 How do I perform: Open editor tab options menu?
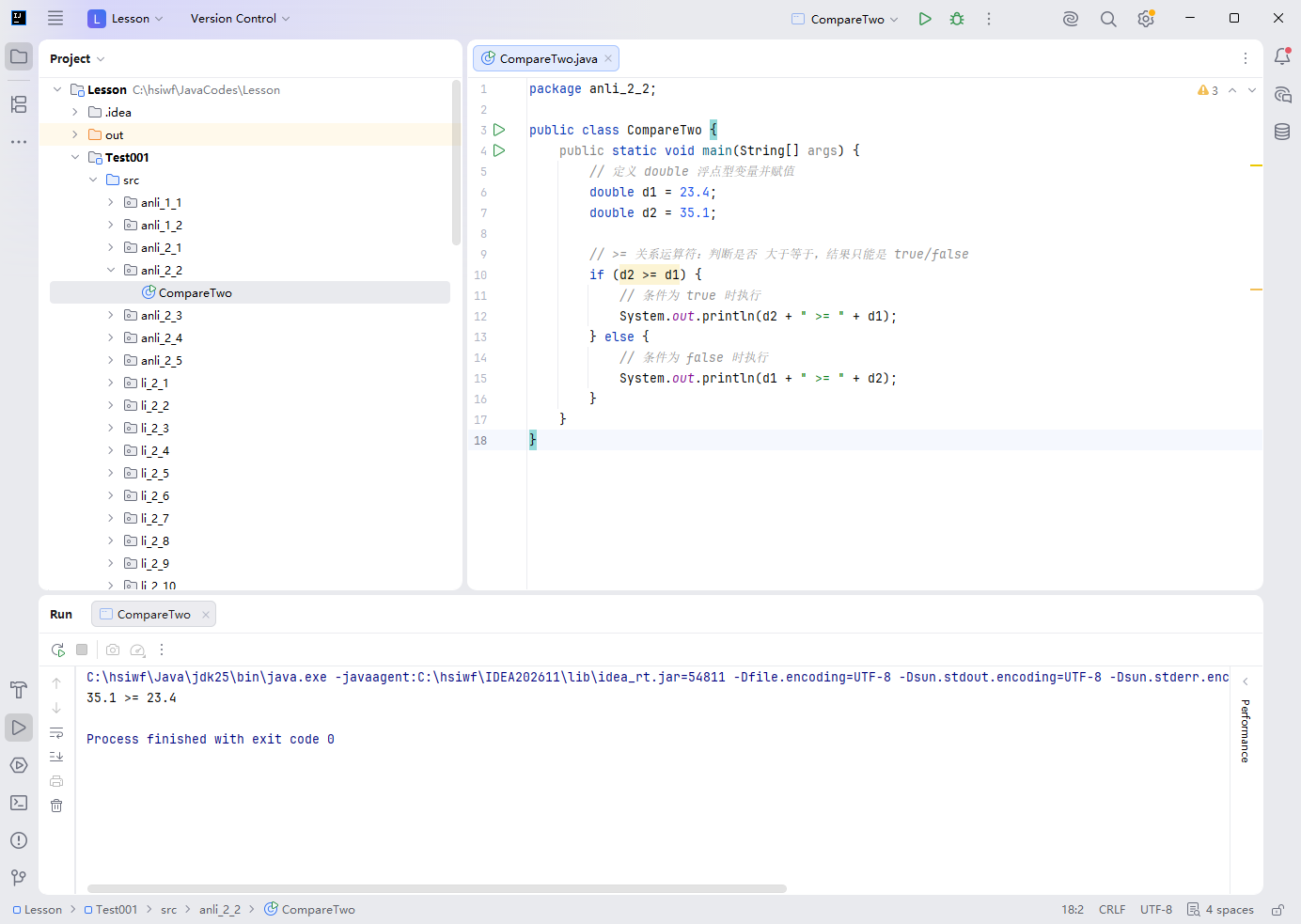[x=1246, y=58]
